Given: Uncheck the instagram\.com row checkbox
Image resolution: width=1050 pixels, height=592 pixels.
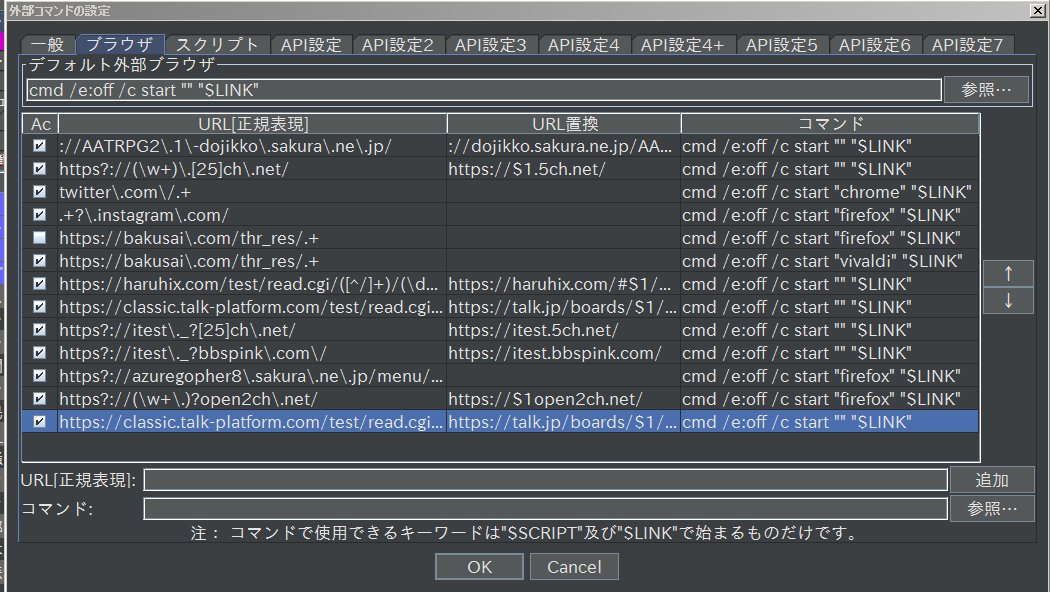Looking at the screenshot, I should click(x=40, y=214).
